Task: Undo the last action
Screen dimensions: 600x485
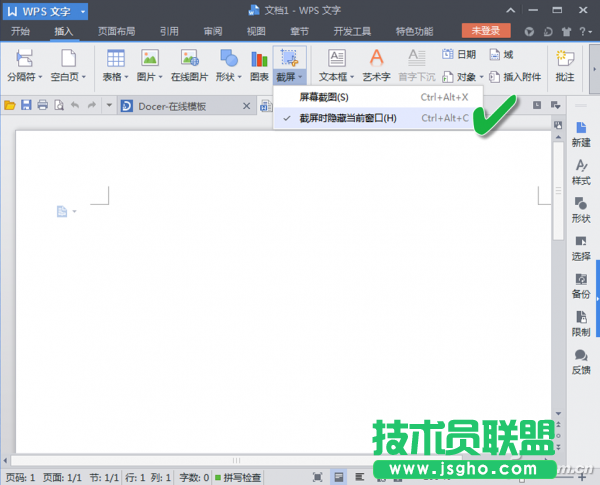Action: pyautogui.click(x=75, y=105)
